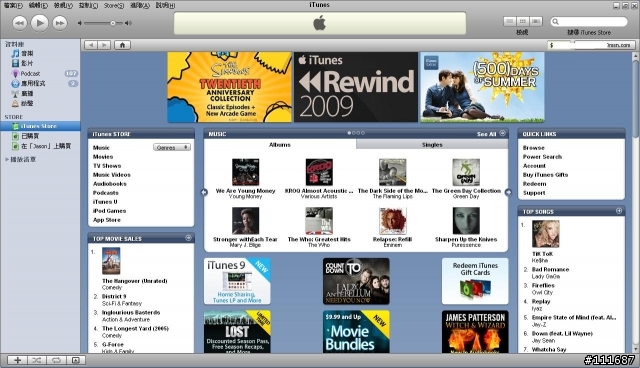Image resolution: width=640 pixels, height=368 pixels.
Task: Open The Green Day Collection album cover
Action: 466,172
